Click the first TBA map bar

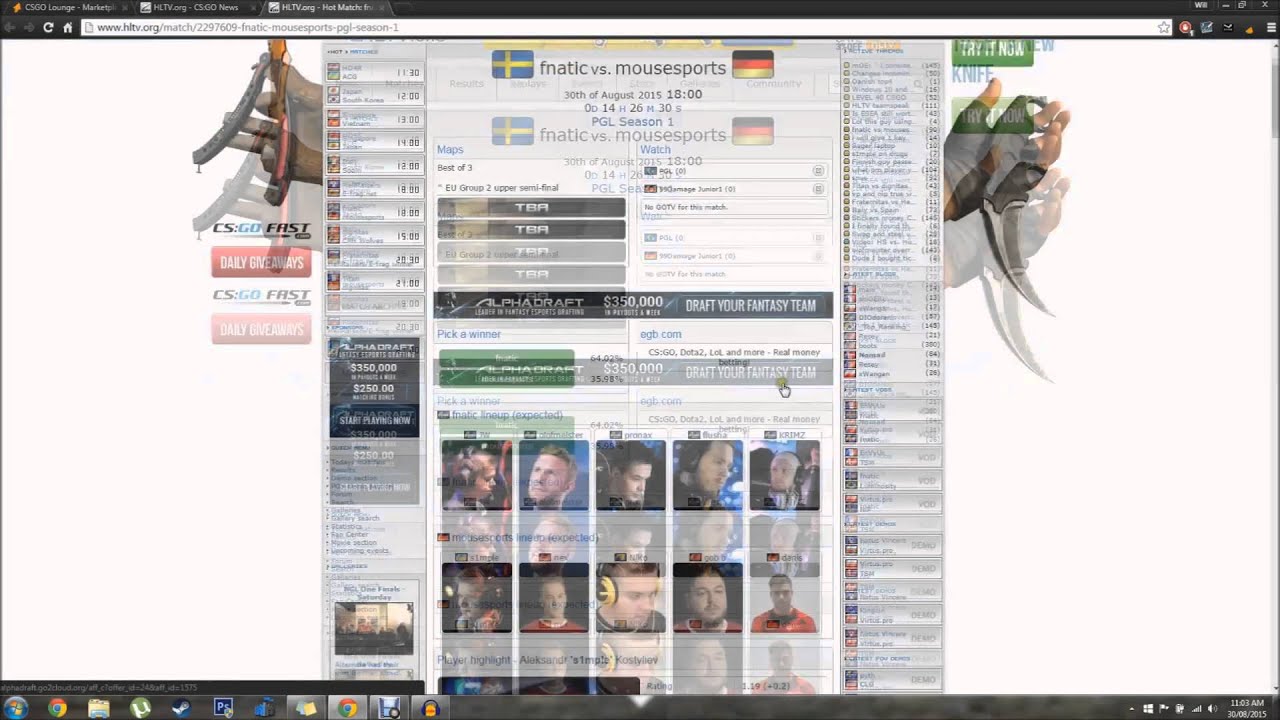(x=531, y=207)
